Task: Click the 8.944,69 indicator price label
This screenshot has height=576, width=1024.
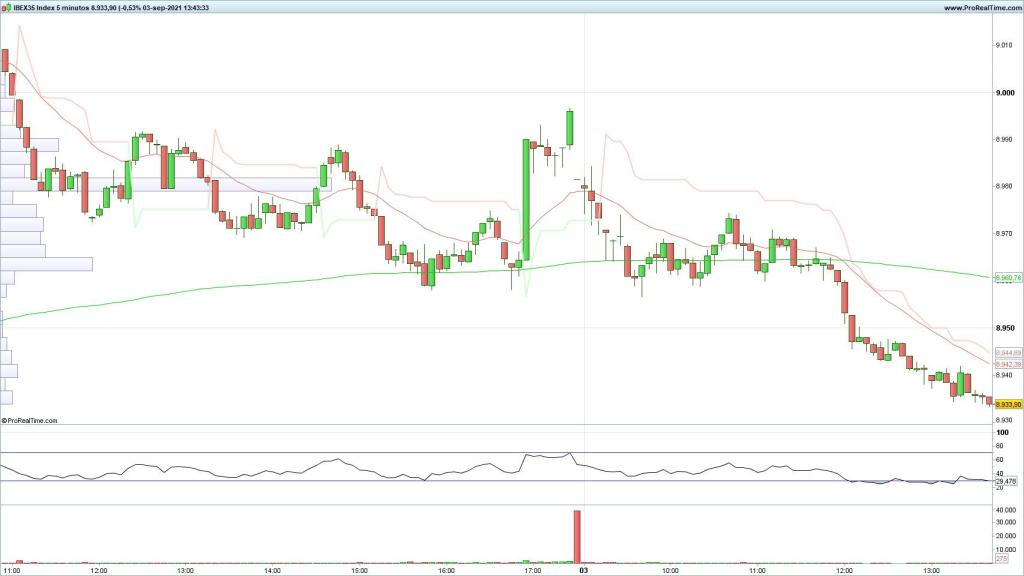Action: 1008,353
